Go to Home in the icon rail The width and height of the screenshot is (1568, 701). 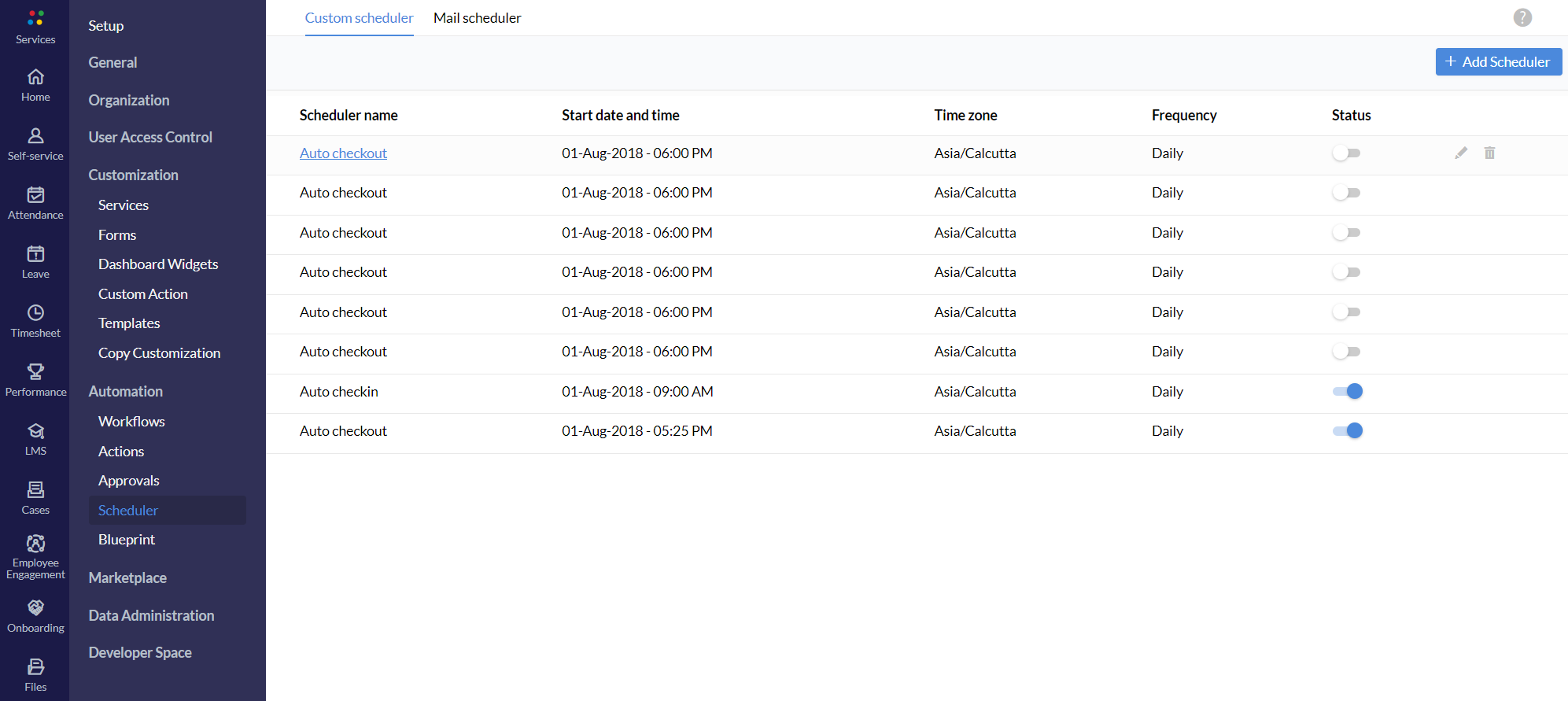click(35, 86)
